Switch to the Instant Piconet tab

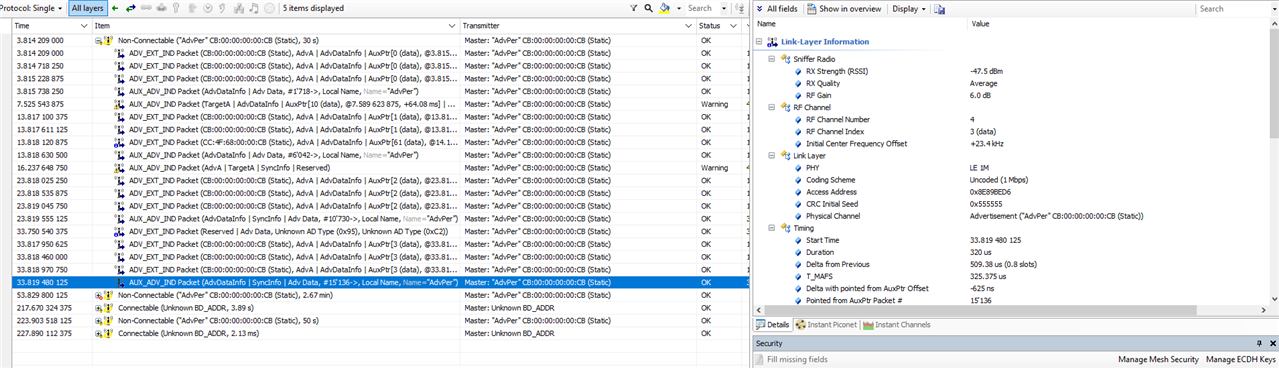[826, 325]
